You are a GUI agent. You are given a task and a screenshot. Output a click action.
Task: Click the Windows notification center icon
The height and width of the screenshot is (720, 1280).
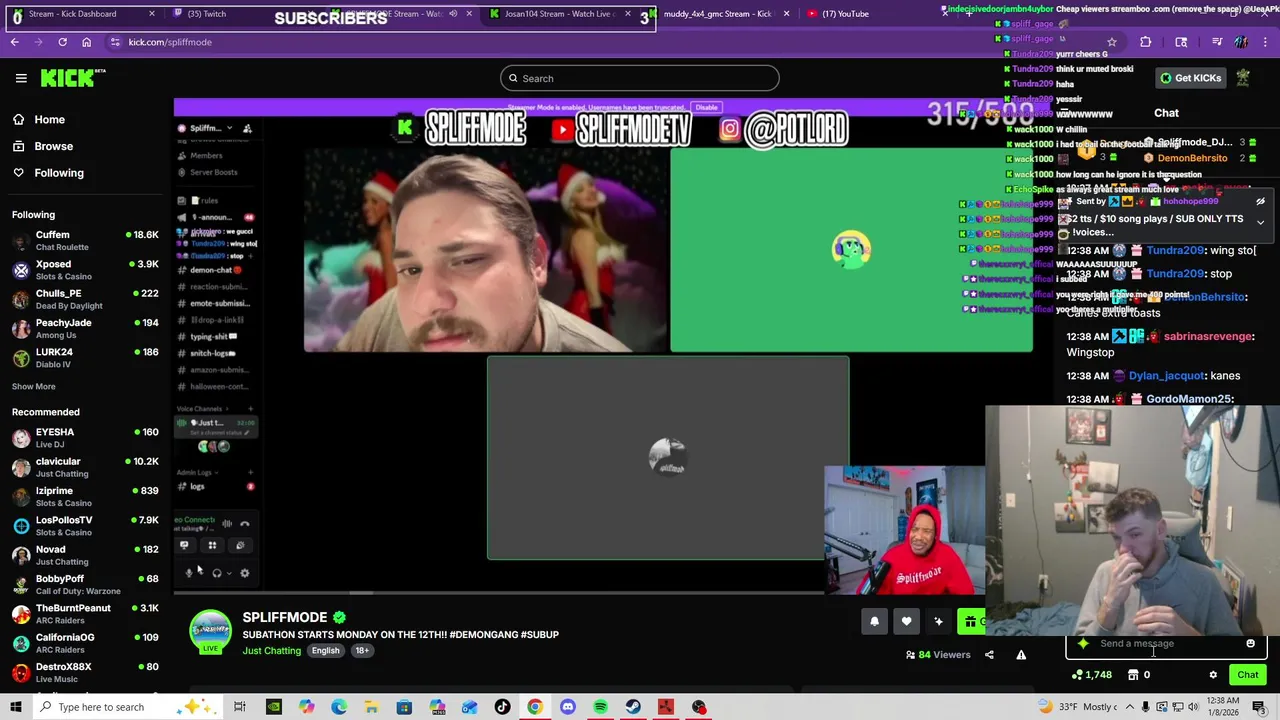[x=1259, y=707]
